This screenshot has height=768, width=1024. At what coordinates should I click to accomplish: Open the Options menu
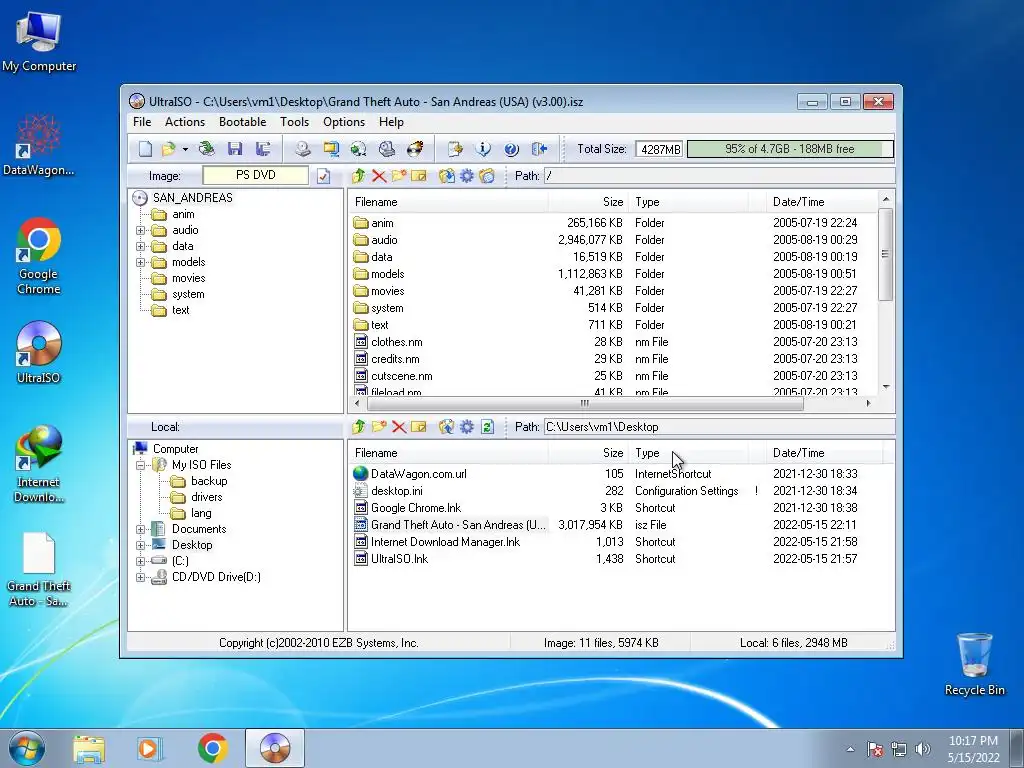click(344, 122)
